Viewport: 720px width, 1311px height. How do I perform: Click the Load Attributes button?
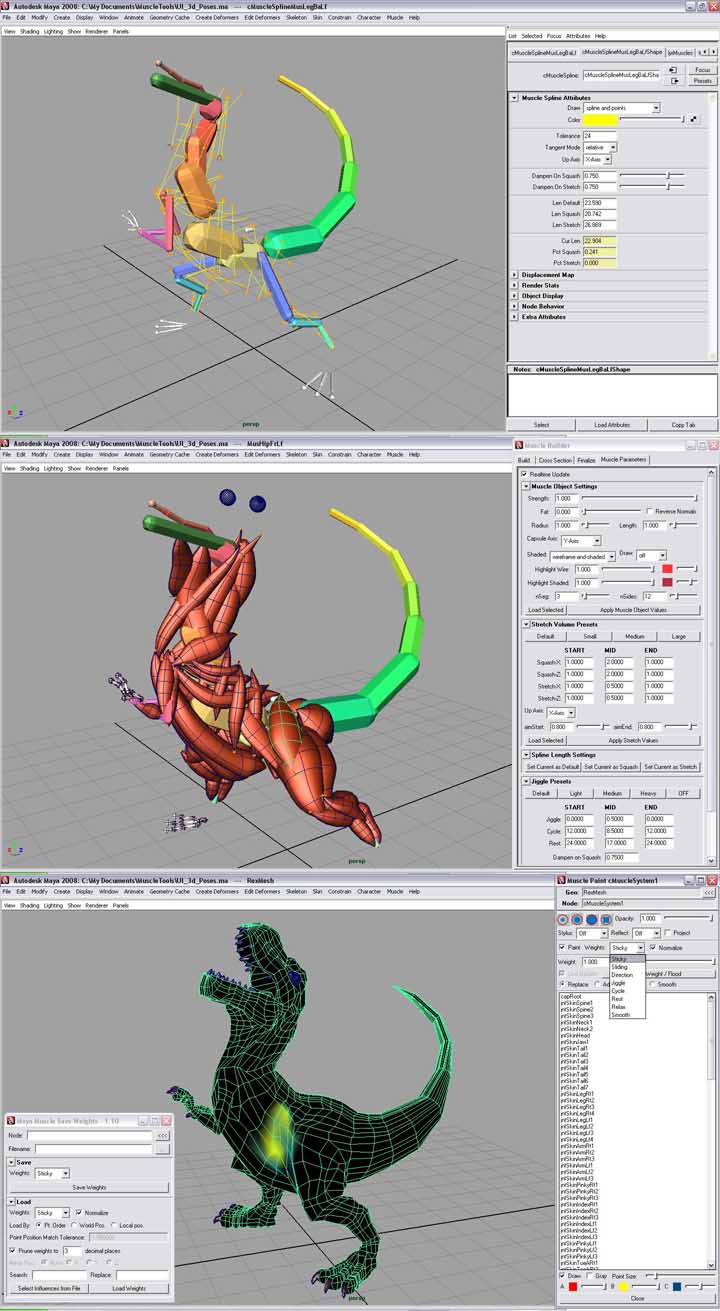612,425
